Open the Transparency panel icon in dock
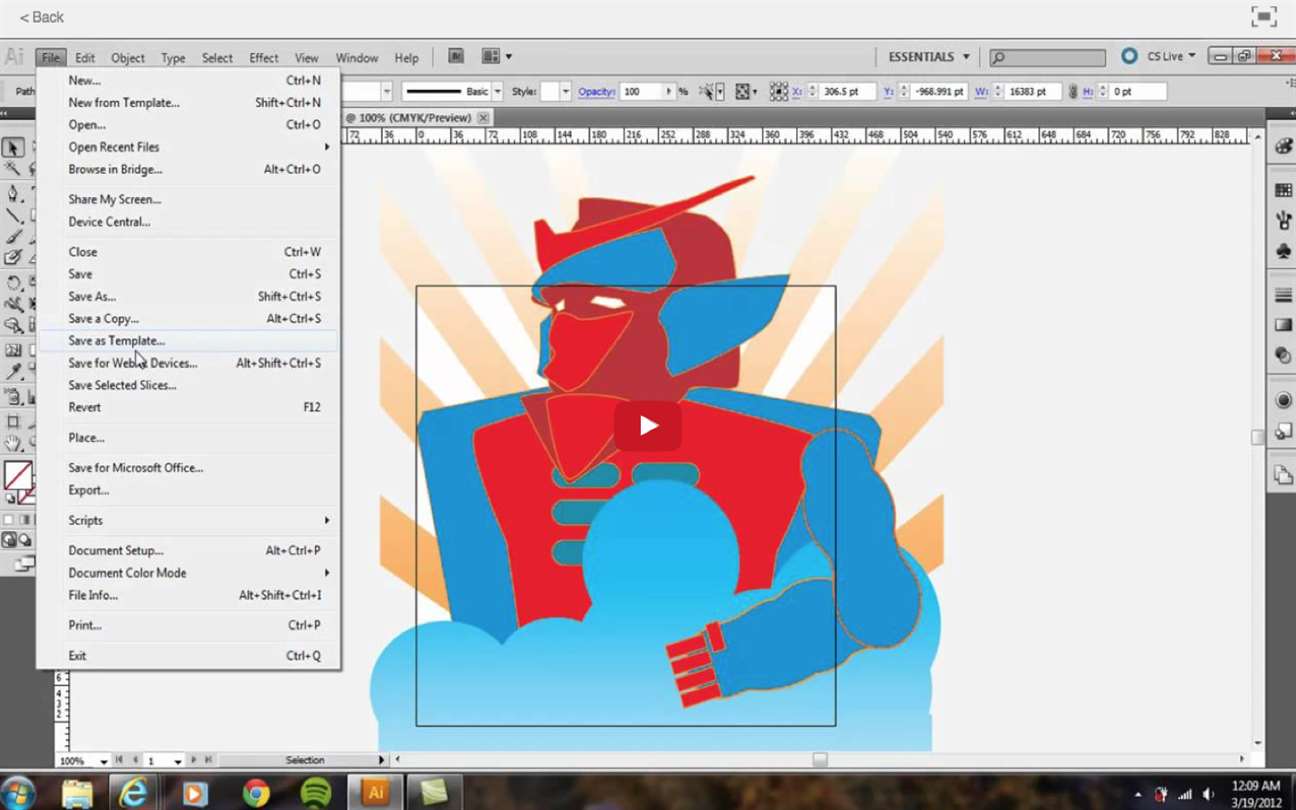Viewport: 1296px width, 810px height. pyautogui.click(x=1283, y=356)
